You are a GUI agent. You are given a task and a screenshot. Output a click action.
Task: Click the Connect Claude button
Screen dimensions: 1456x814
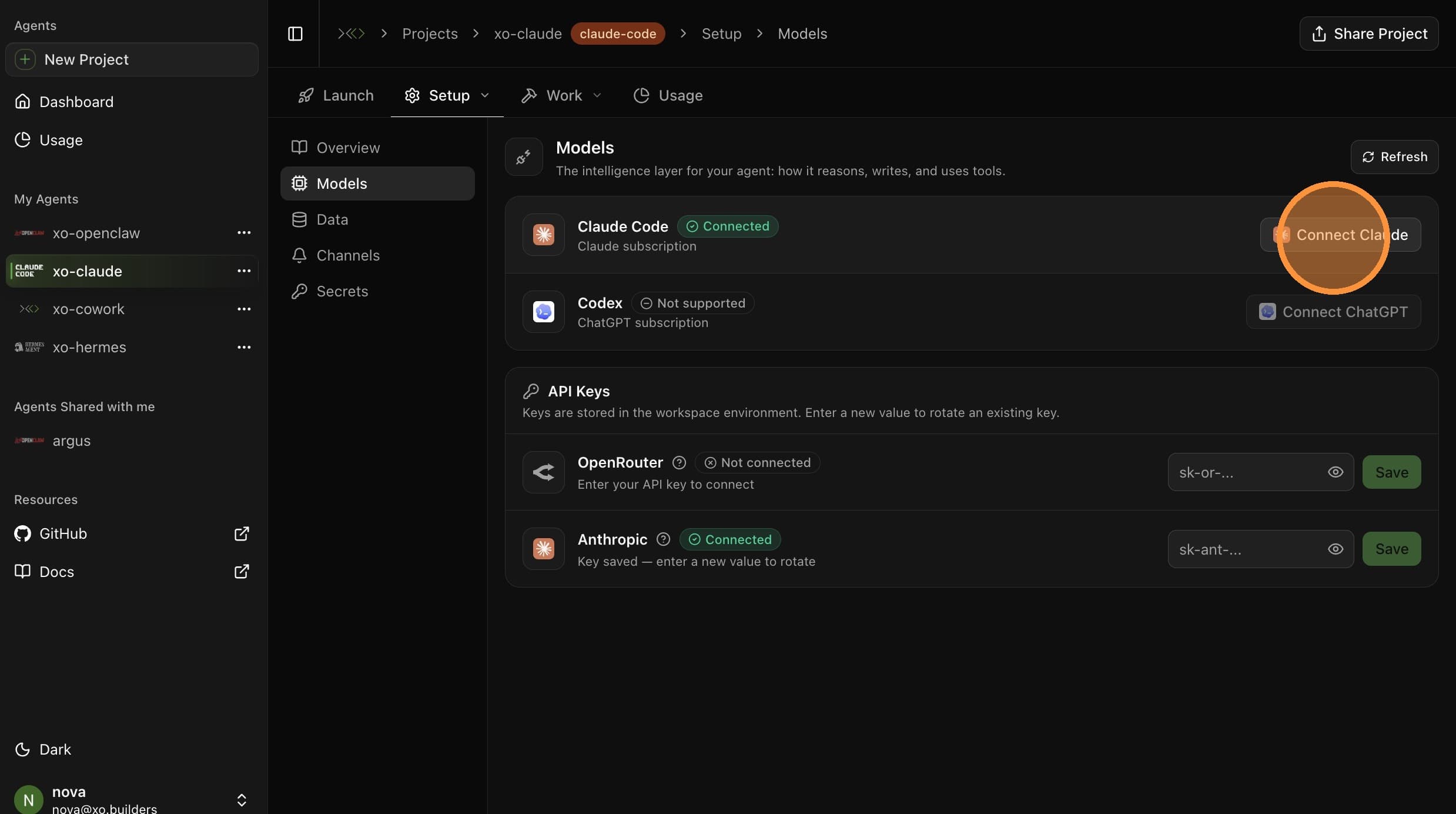click(1340, 235)
